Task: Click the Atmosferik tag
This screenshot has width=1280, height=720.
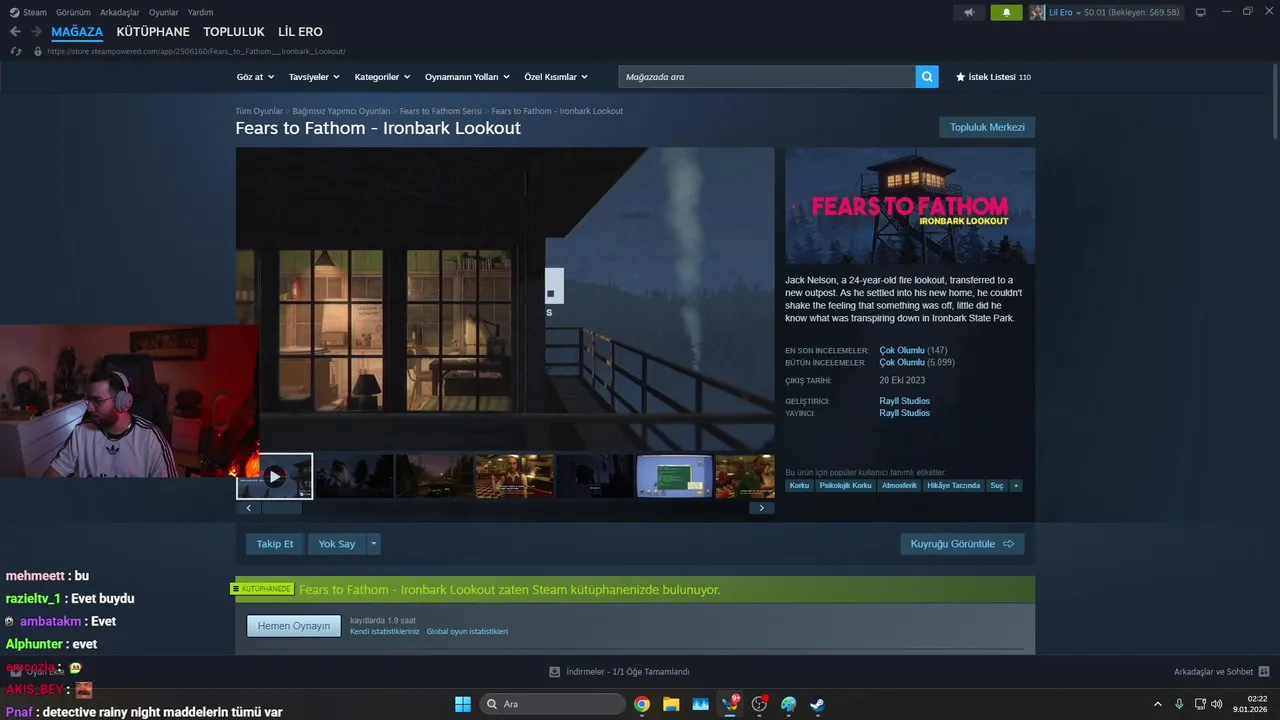Action: pyautogui.click(x=900, y=486)
